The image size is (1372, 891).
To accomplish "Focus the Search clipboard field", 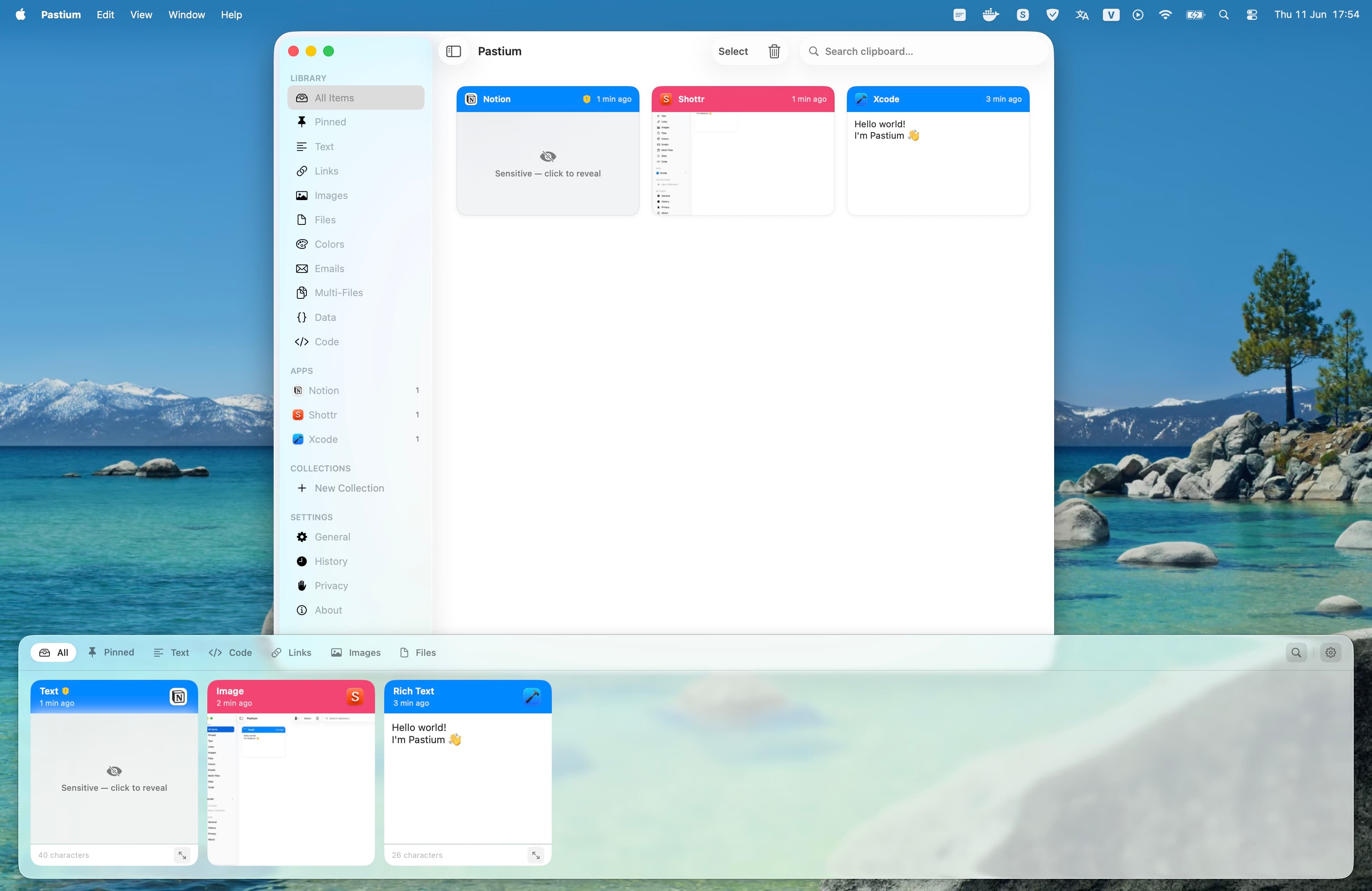I will pyautogui.click(x=923, y=51).
